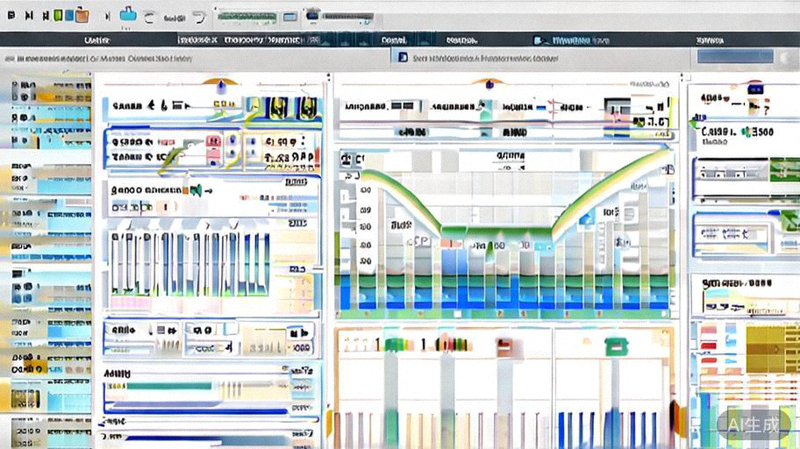This screenshot has height=449, width=800.
Task: Open the rightmost tab in the dark tab bar
Action: coord(710,41)
